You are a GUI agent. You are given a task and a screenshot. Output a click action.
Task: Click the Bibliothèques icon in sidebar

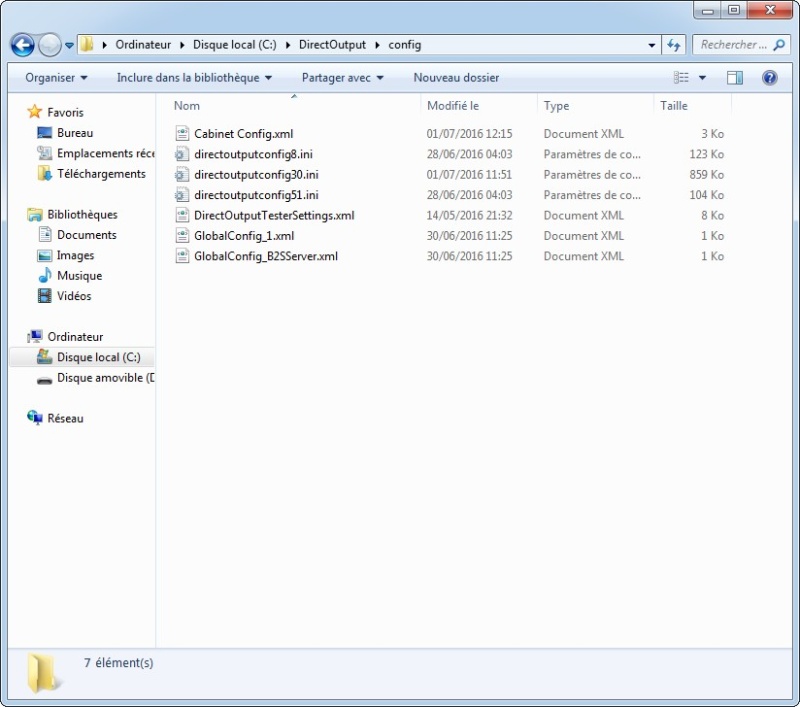click(35, 214)
